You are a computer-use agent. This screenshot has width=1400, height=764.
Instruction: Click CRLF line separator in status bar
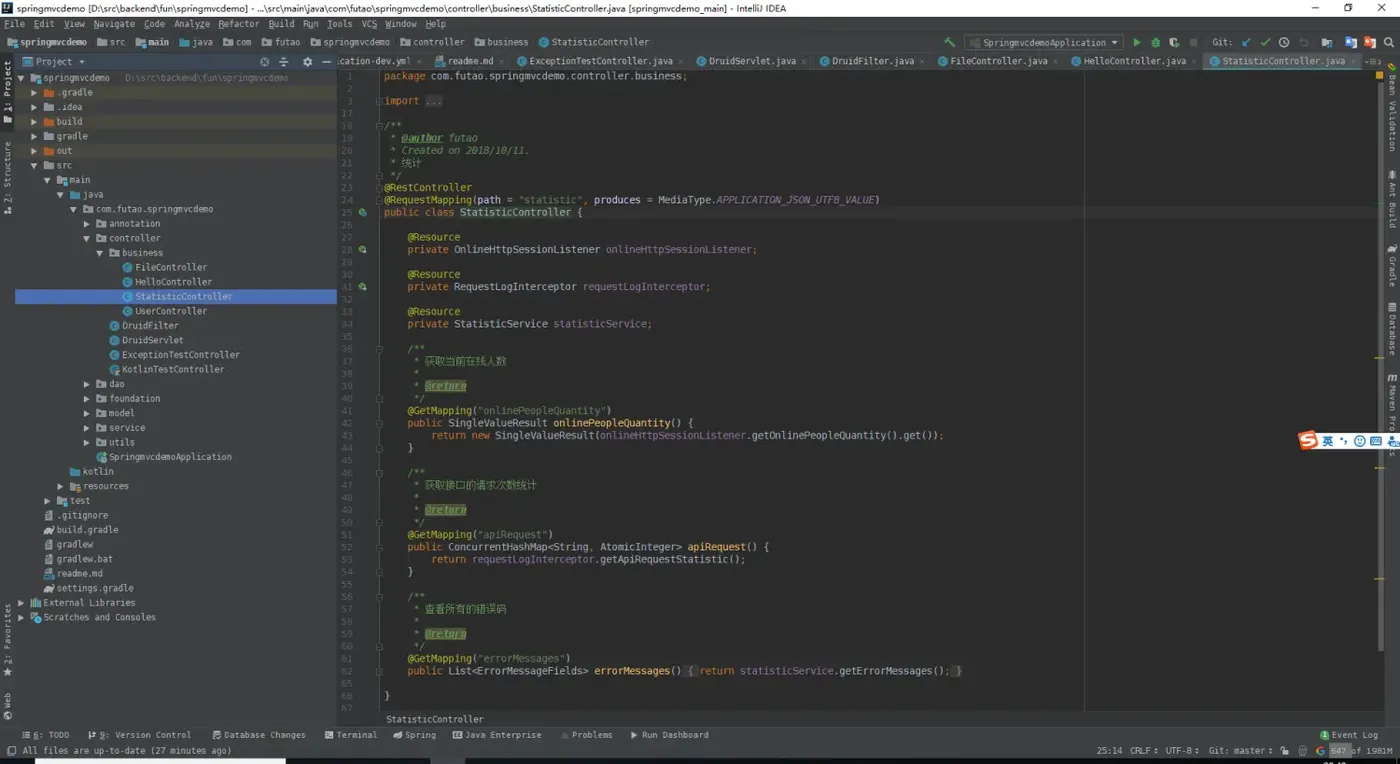point(1145,750)
